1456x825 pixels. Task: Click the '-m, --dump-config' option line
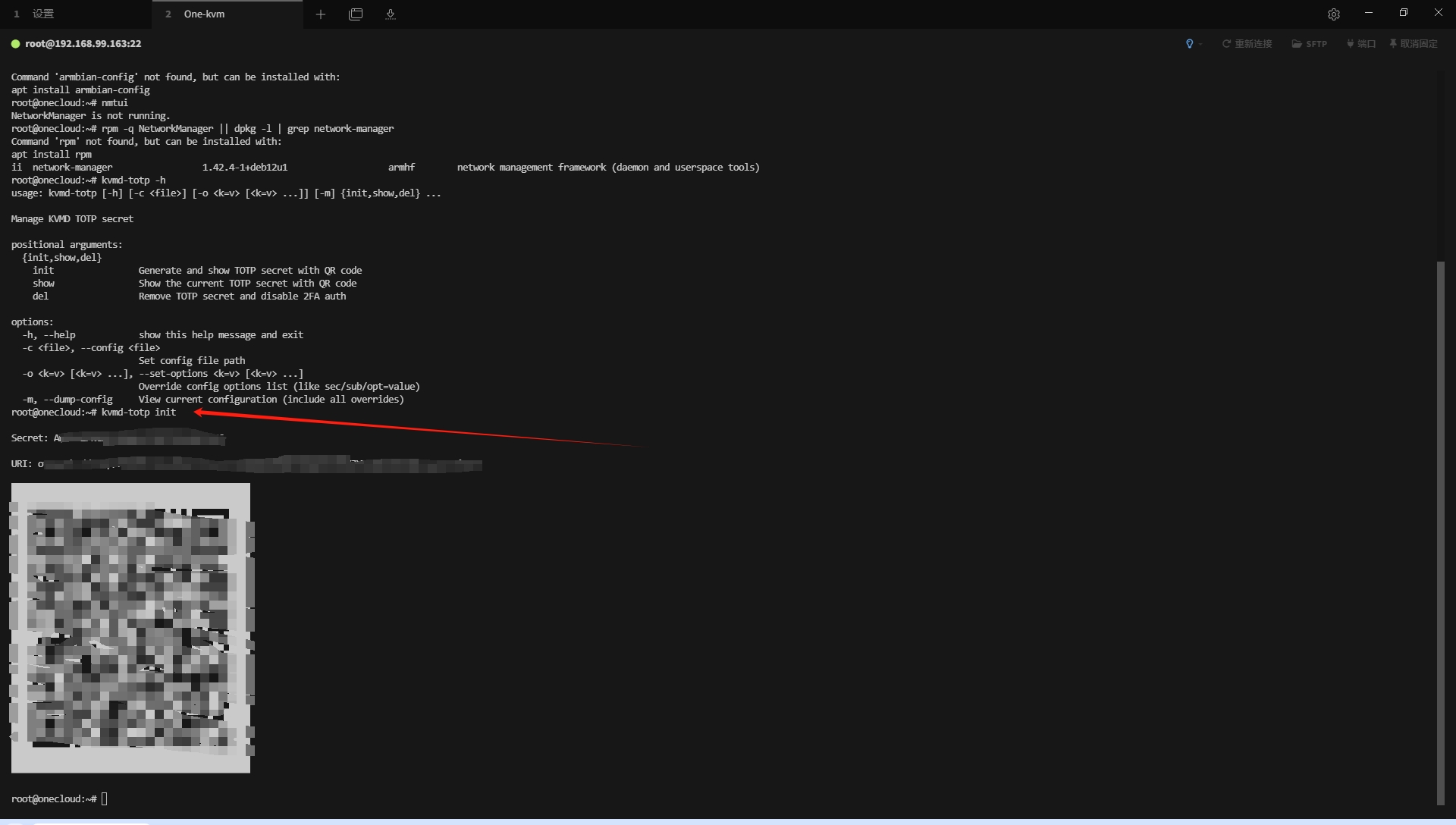tap(213, 400)
